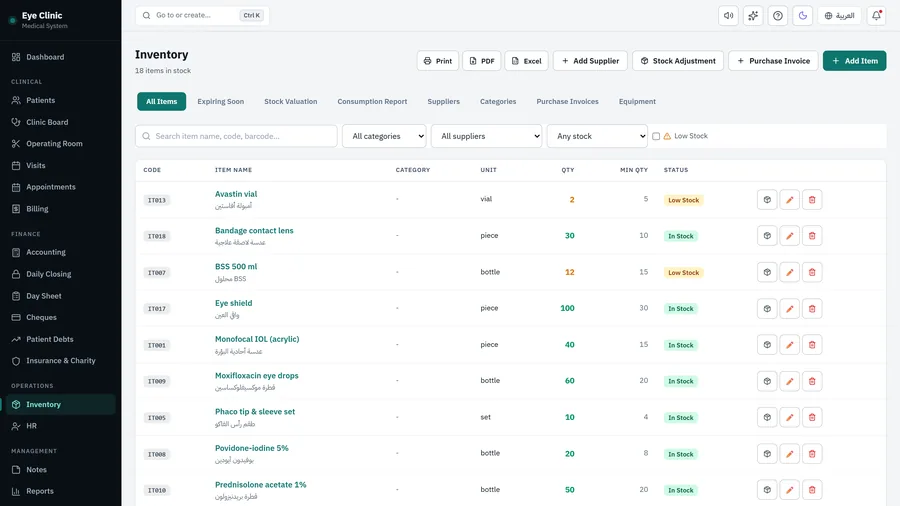Click stock adjust icon for Avastin vial
The height and width of the screenshot is (506, 900).
click(x=767, y=200)
